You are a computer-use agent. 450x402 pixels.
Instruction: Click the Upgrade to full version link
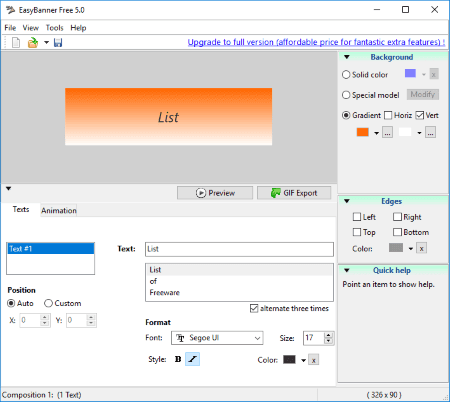click(316, 42)
